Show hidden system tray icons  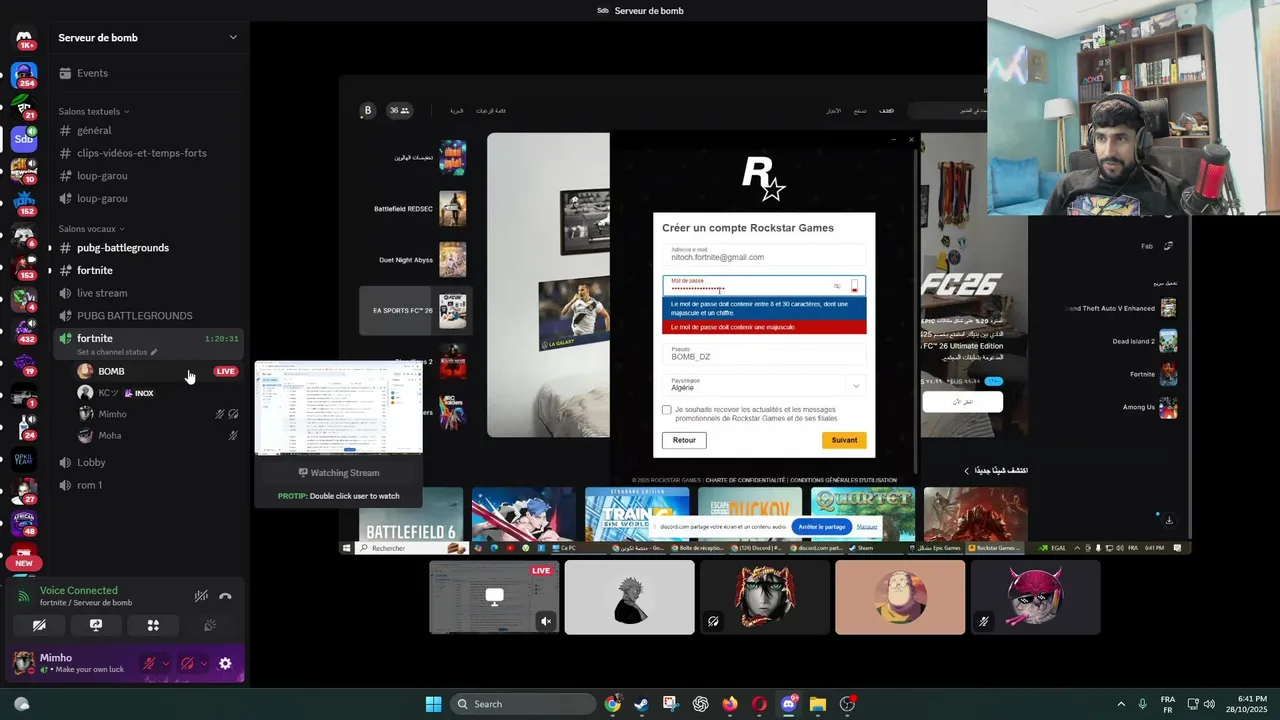point(1121,704)
